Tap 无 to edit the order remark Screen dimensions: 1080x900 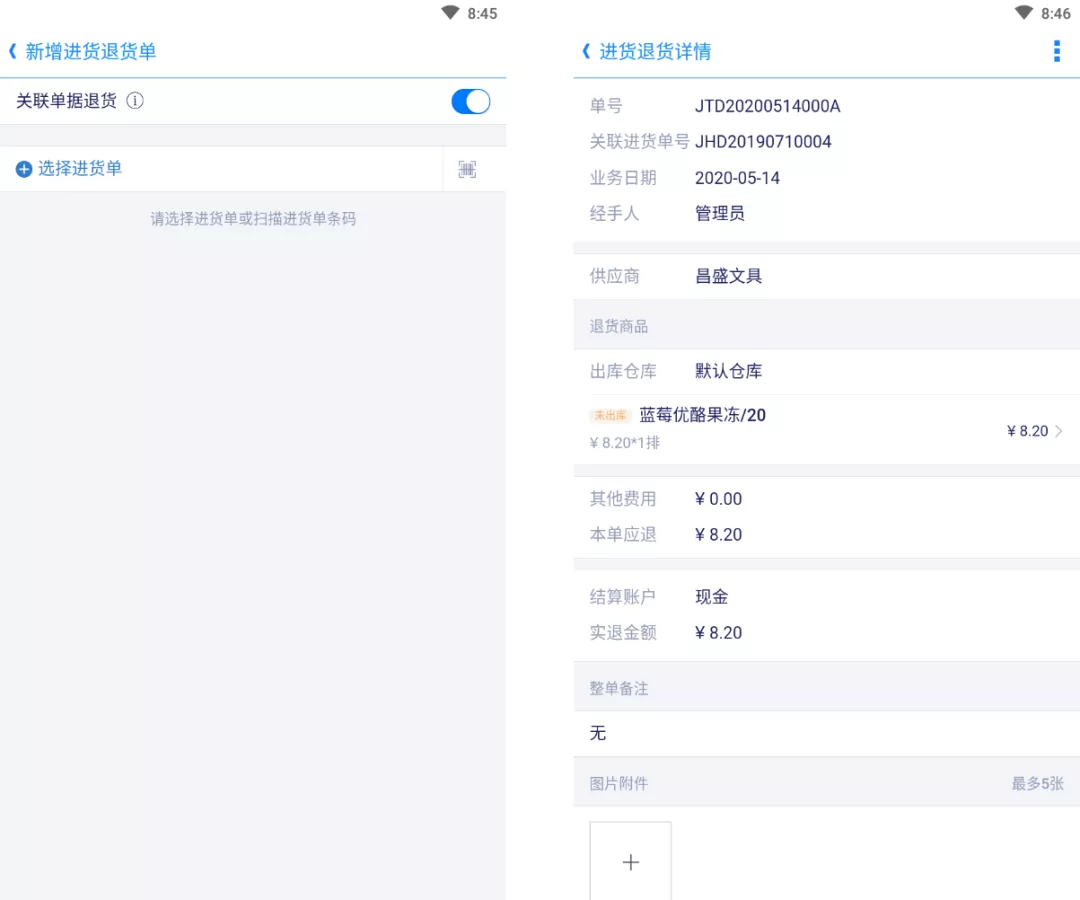[x=597, y=733]
